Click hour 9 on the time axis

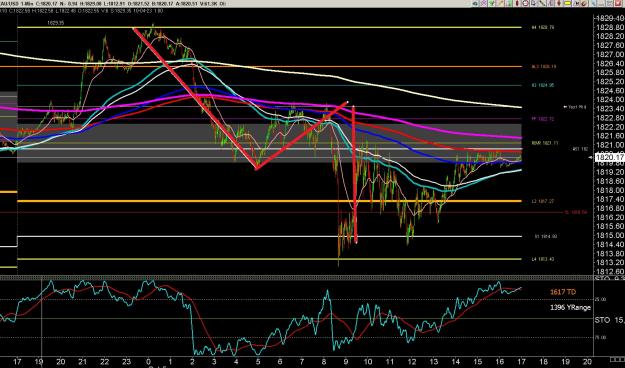346,362
